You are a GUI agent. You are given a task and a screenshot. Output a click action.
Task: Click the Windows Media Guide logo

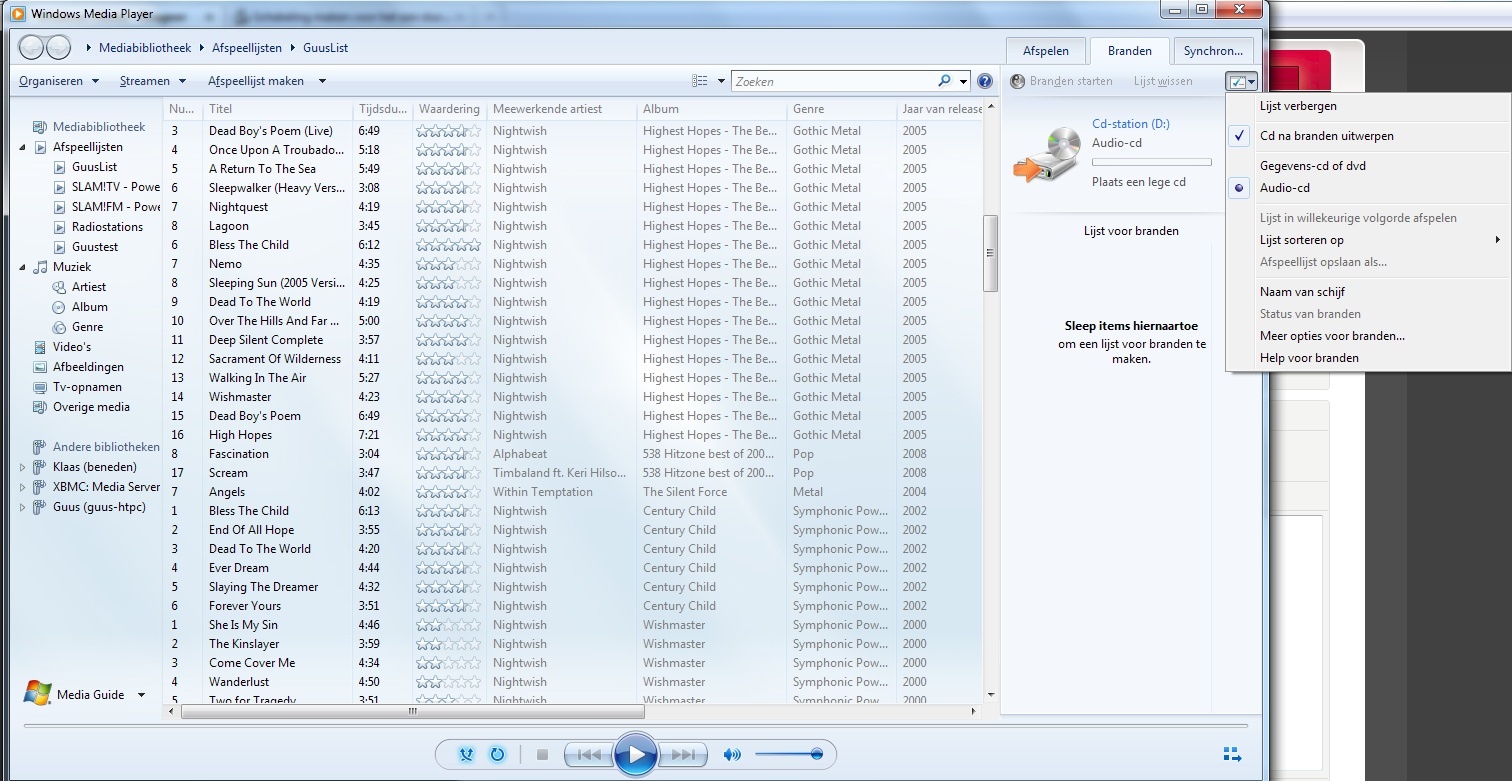pos(38,694)
